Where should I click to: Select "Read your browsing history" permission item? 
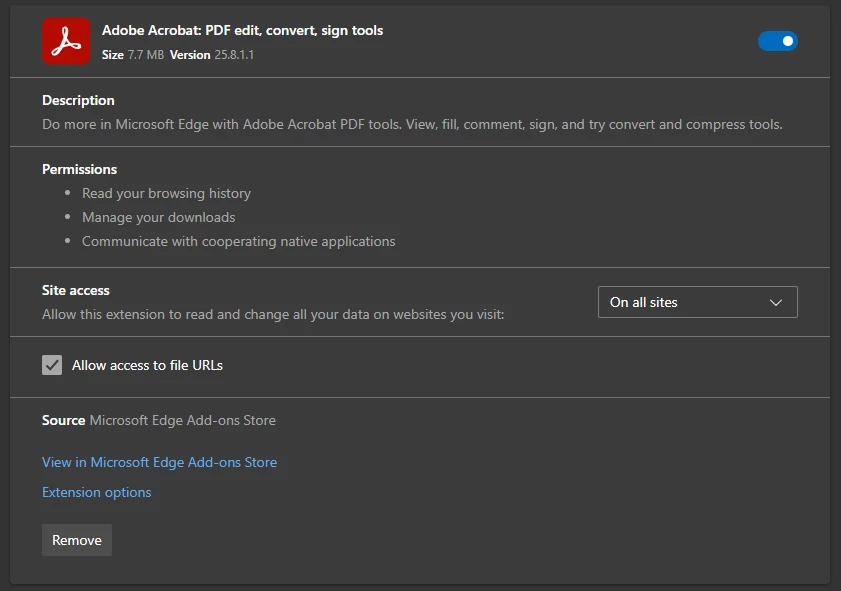[166, 193]
